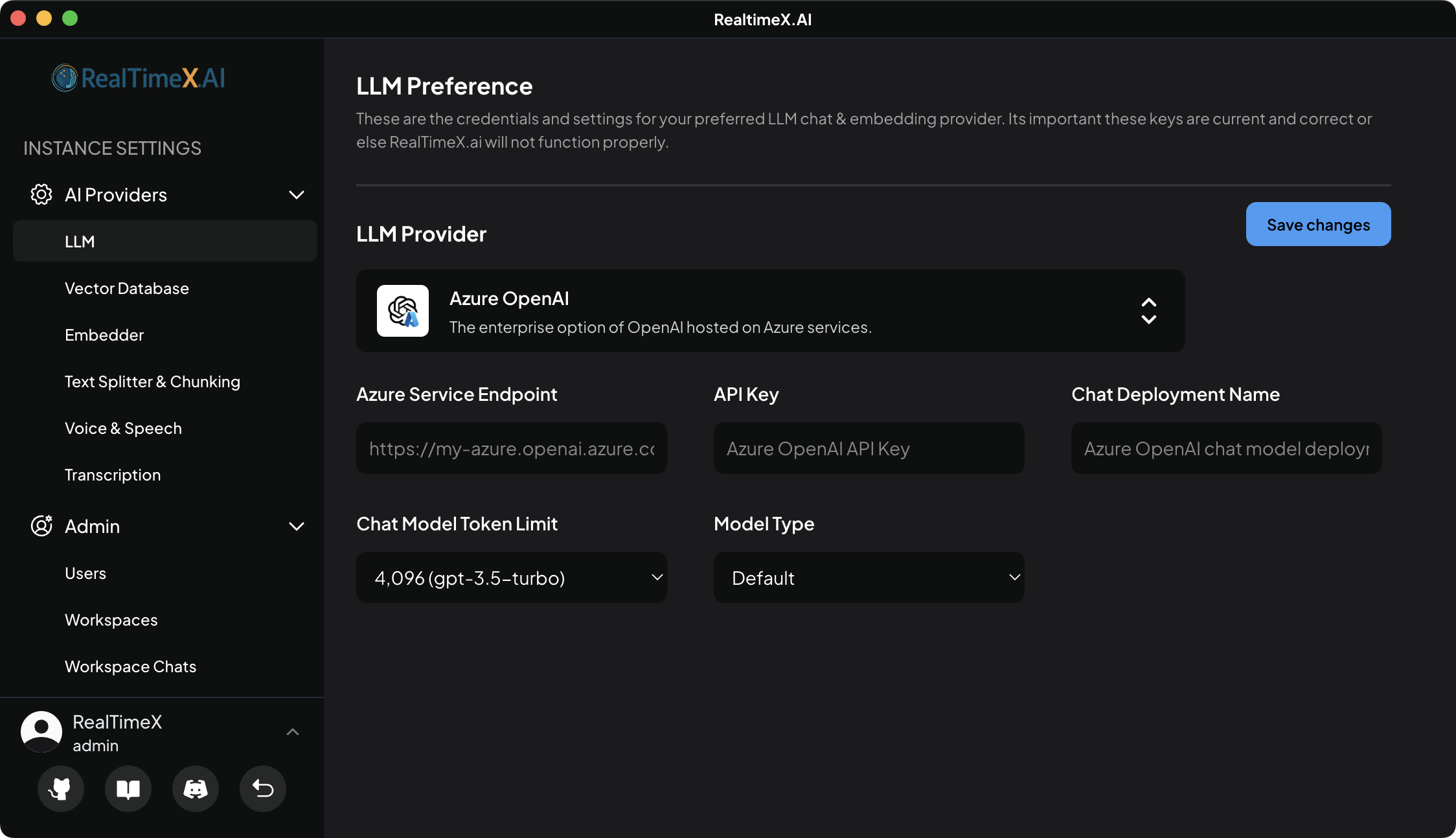Select the LLM sidebar entry
Screen dimensions: 1456x838
click(x=80, y=241)
